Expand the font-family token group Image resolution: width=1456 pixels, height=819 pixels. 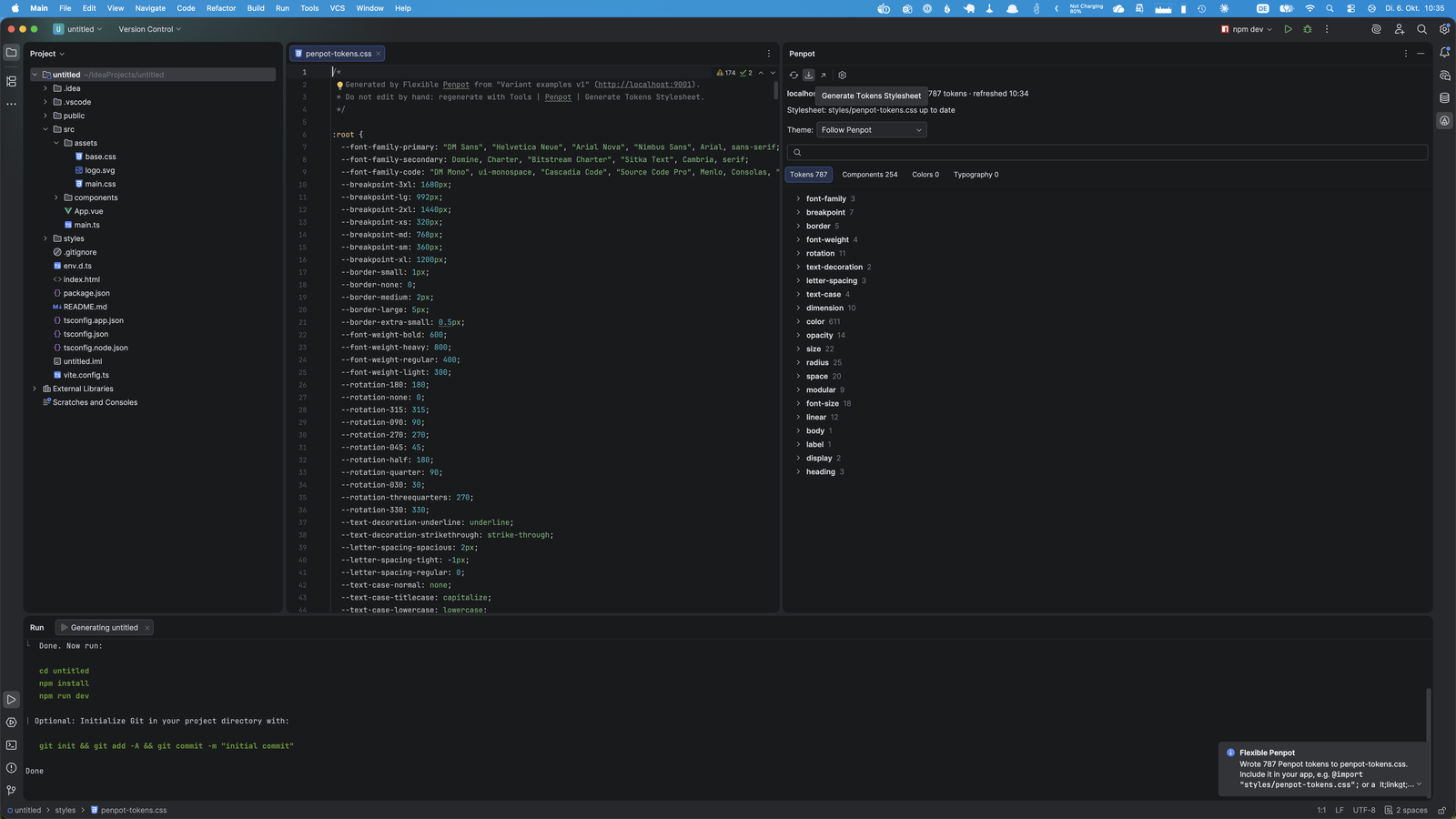click(798, 198)
